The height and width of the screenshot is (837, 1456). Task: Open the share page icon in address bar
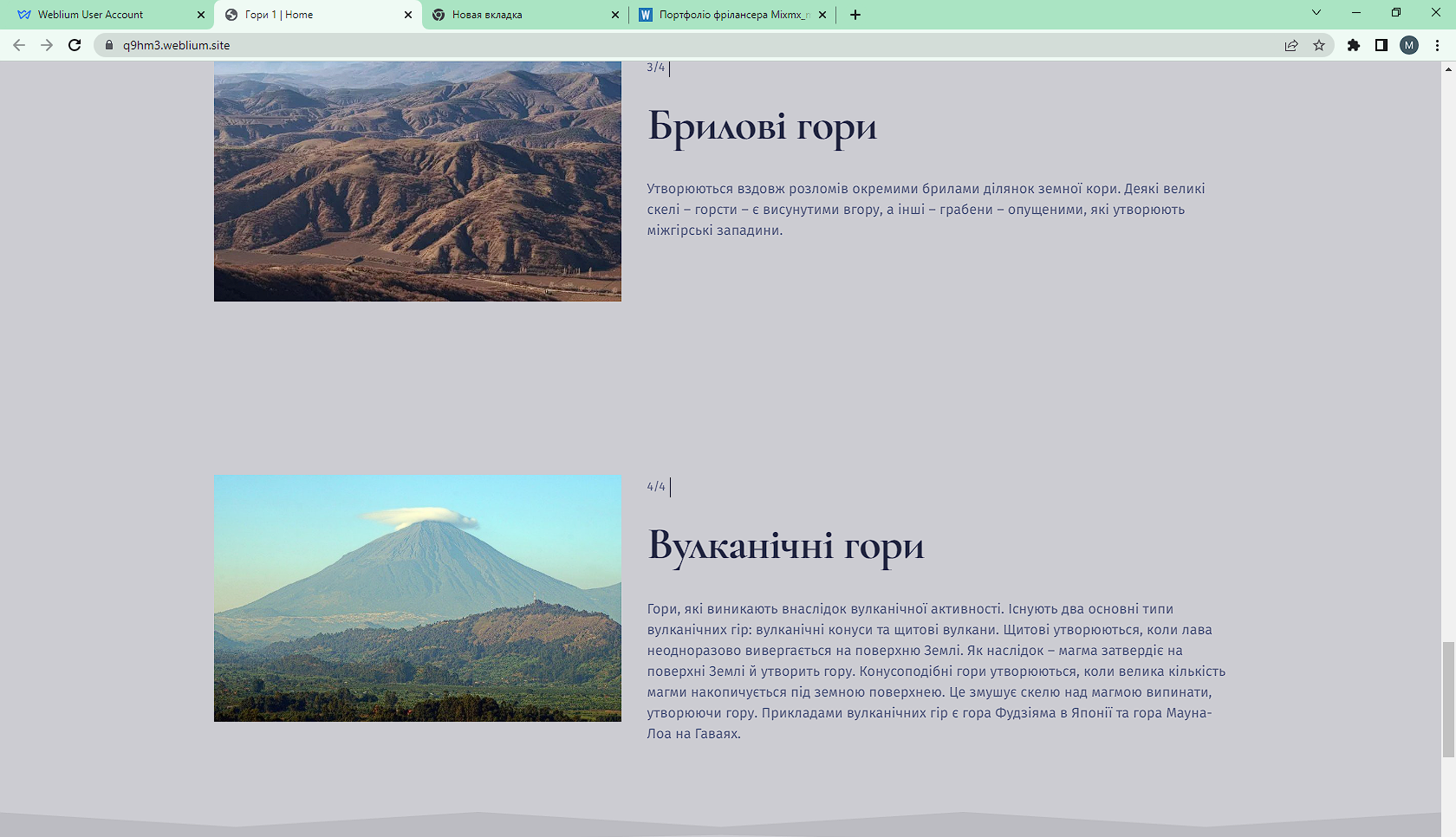tap(1291, 45)
